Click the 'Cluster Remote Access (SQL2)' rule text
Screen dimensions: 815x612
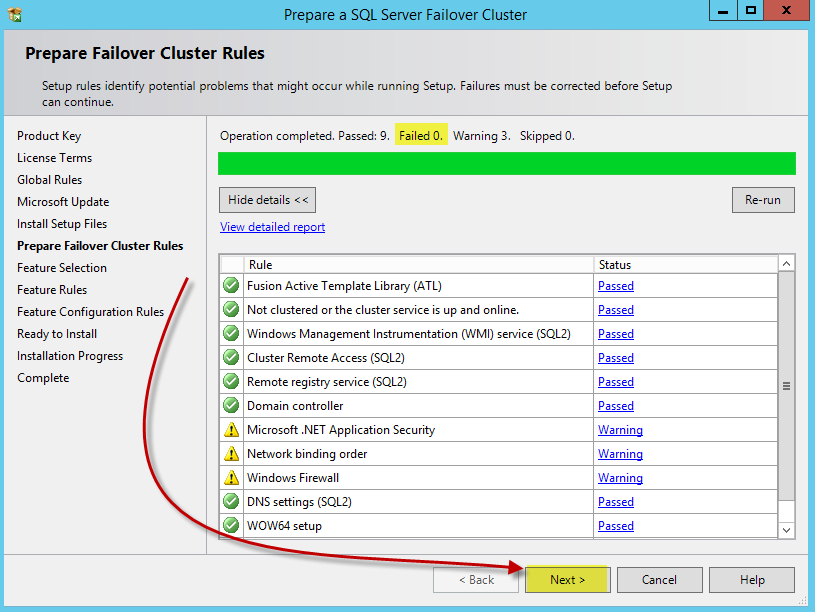pyautogui.click(x=325, y=358)
